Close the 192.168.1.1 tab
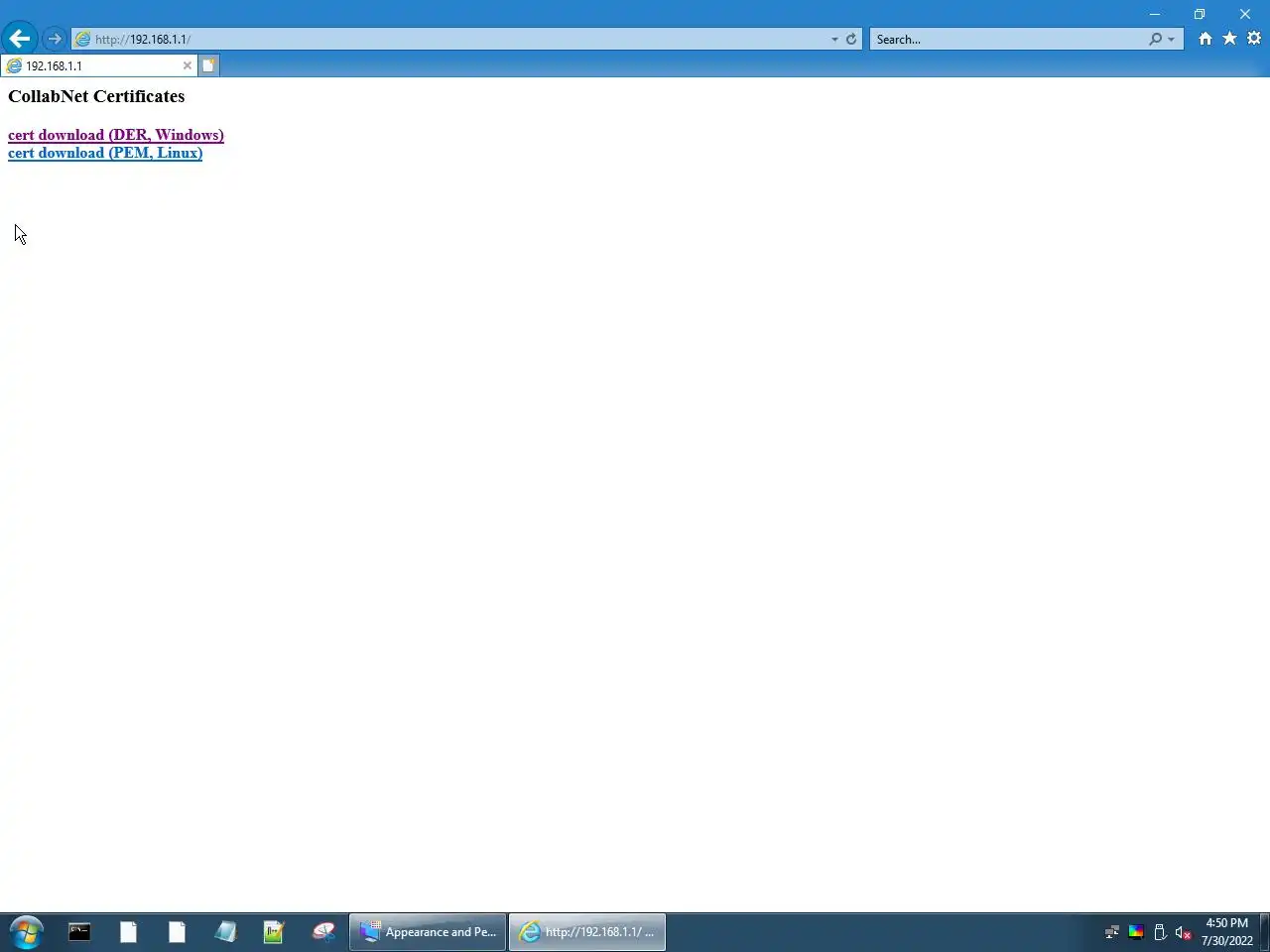The height and width of the screenshot is (952, 1270). [x=187, y=65]
